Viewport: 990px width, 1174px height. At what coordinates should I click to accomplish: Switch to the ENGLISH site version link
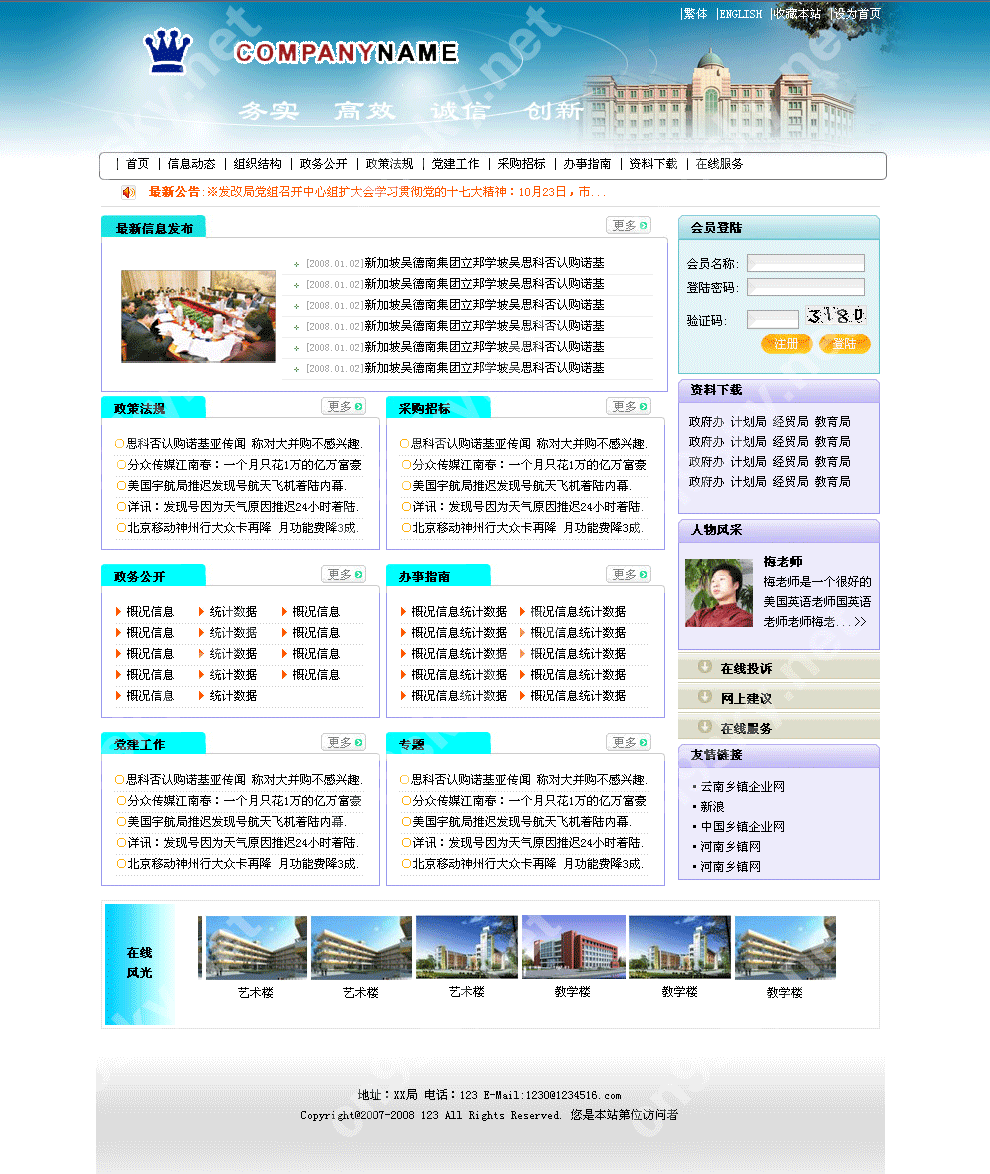pos(741,14)
